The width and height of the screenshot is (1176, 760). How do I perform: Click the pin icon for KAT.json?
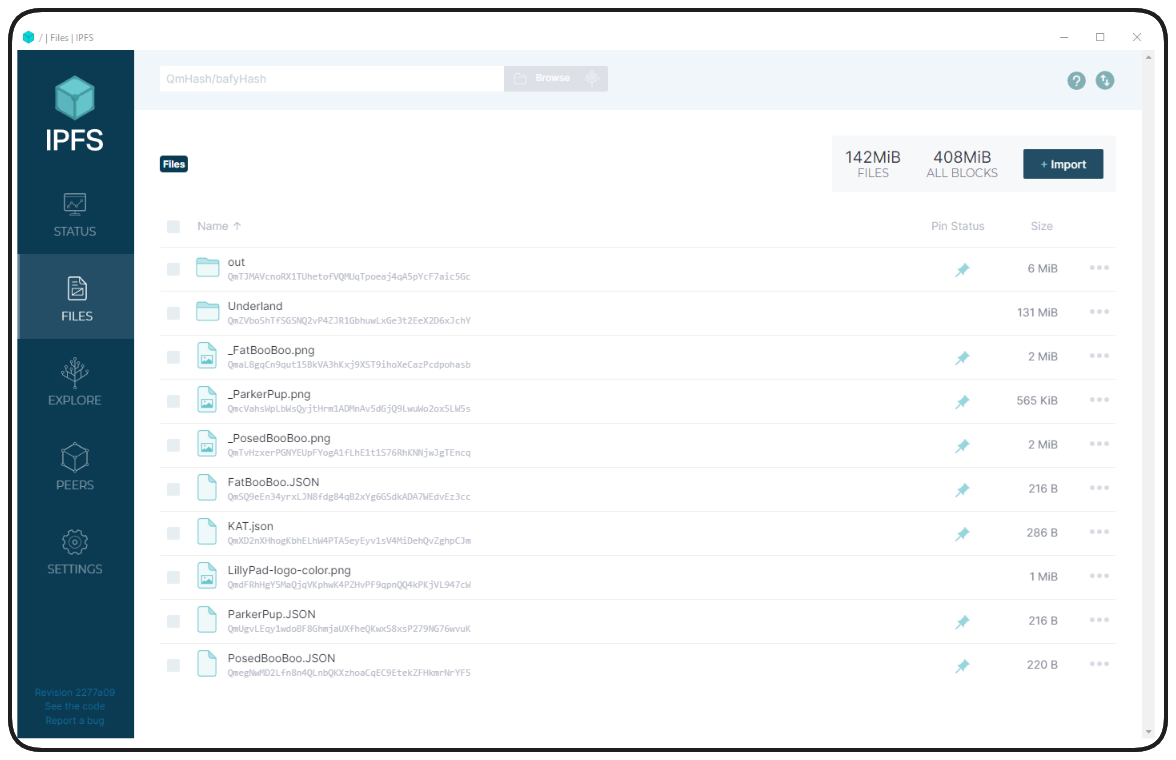[962, 533]
